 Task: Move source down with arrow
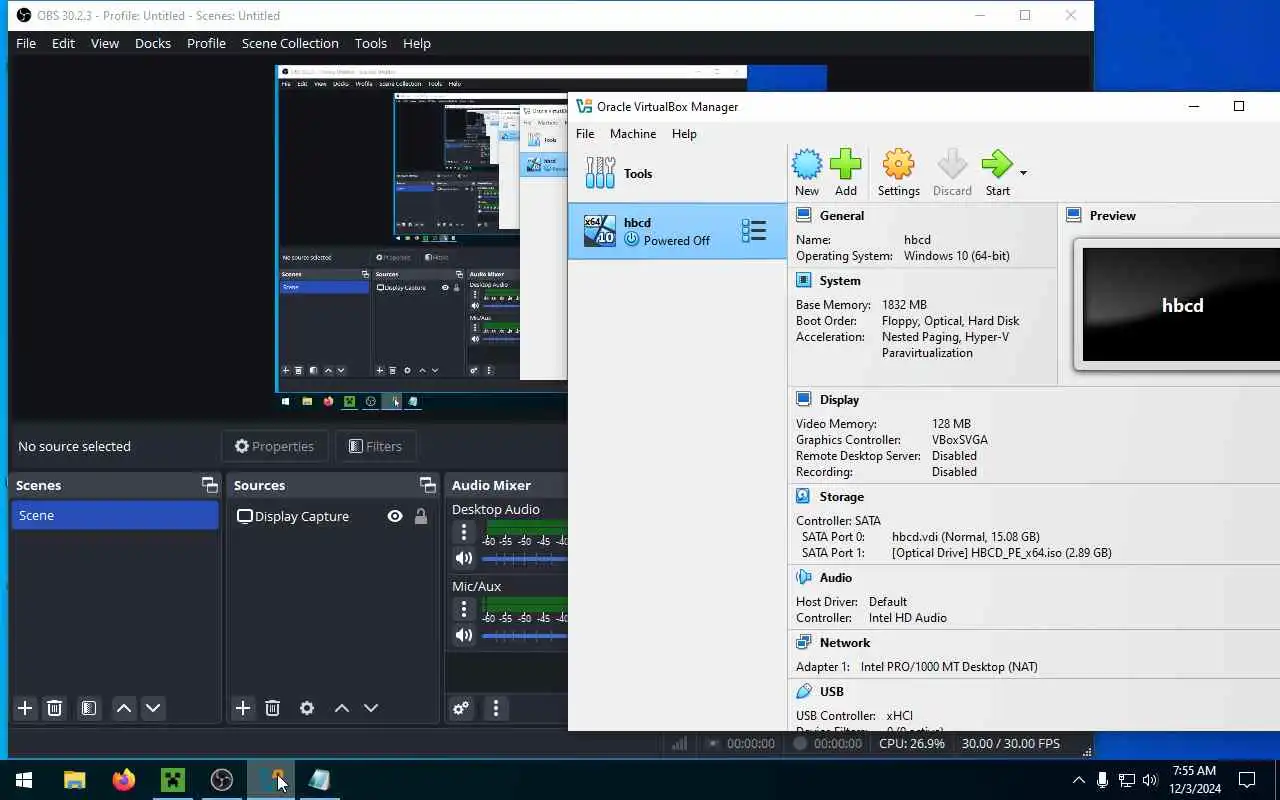point(371,708)
